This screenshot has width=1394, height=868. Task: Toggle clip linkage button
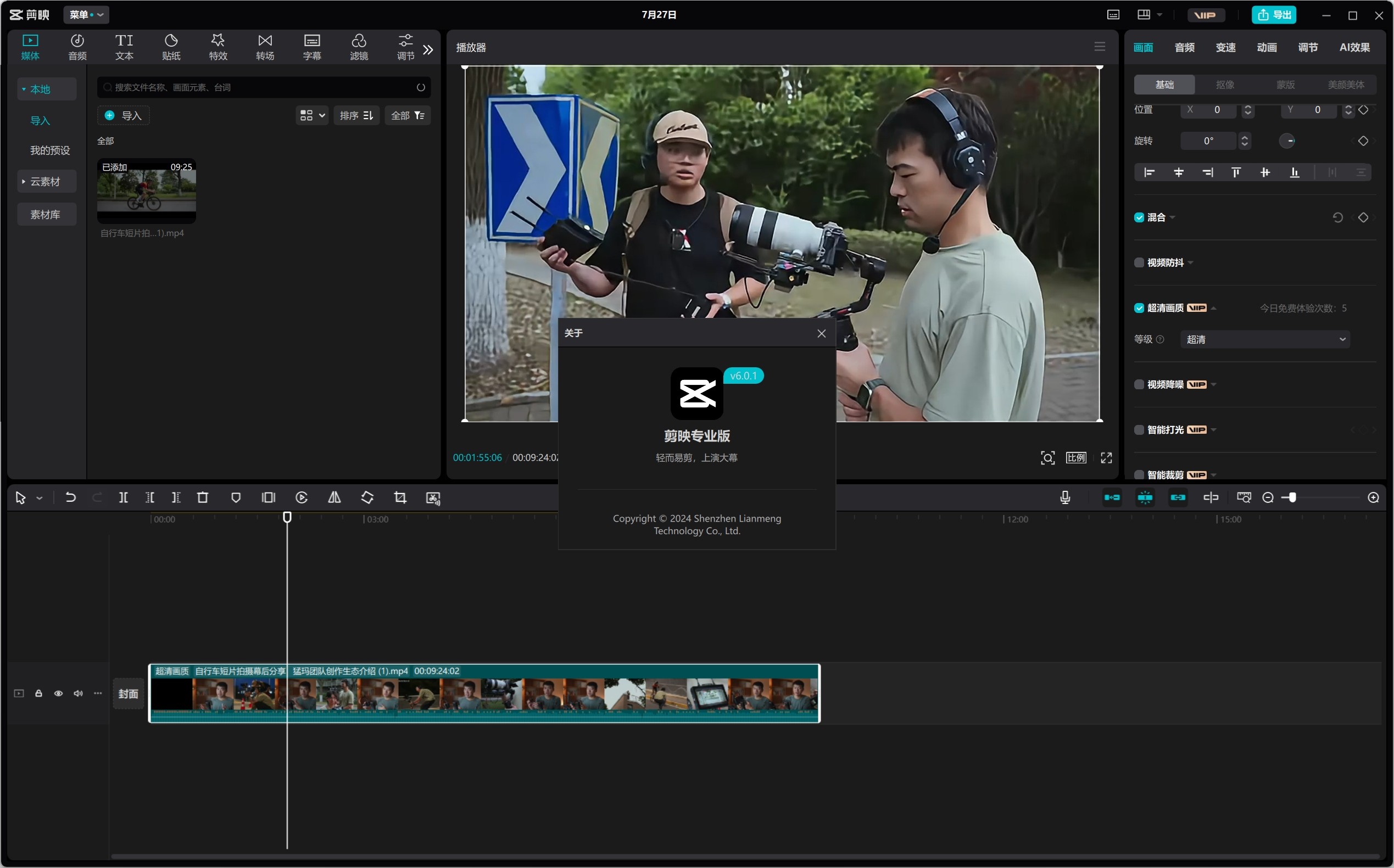pyautogui.click(x=1178, y=498)
